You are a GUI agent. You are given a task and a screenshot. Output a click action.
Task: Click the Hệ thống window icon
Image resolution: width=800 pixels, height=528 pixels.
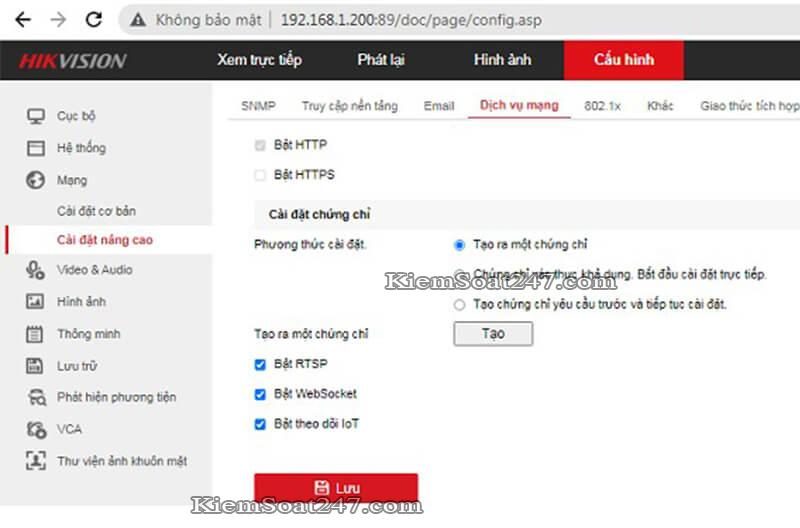[36, 148]
